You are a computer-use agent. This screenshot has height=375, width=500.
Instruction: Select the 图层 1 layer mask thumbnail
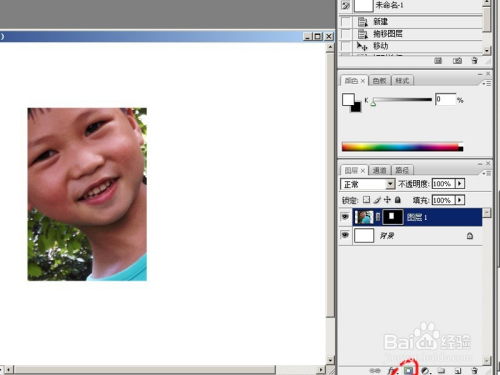point(392,217)
